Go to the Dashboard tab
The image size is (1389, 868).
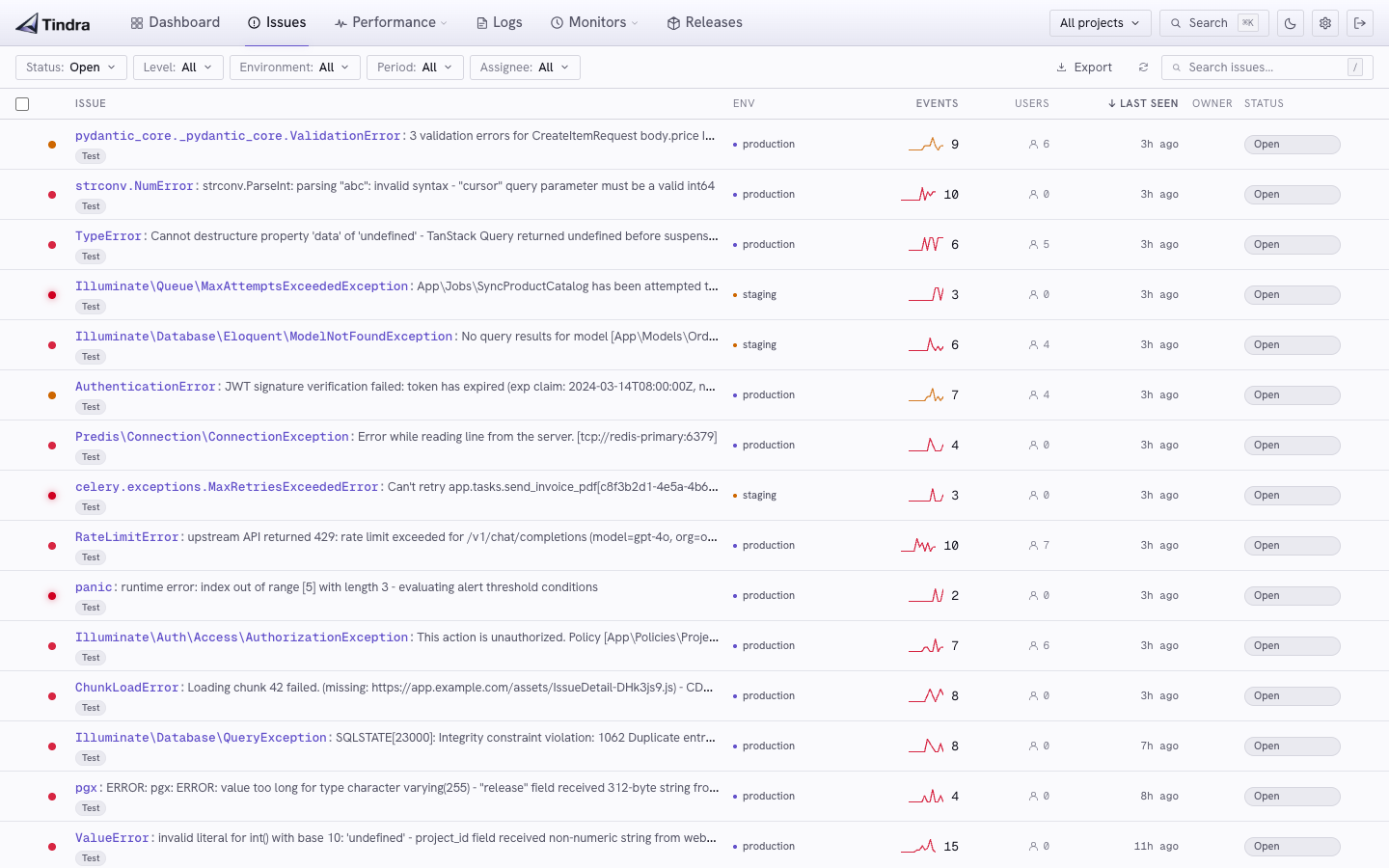click(176, 22)
